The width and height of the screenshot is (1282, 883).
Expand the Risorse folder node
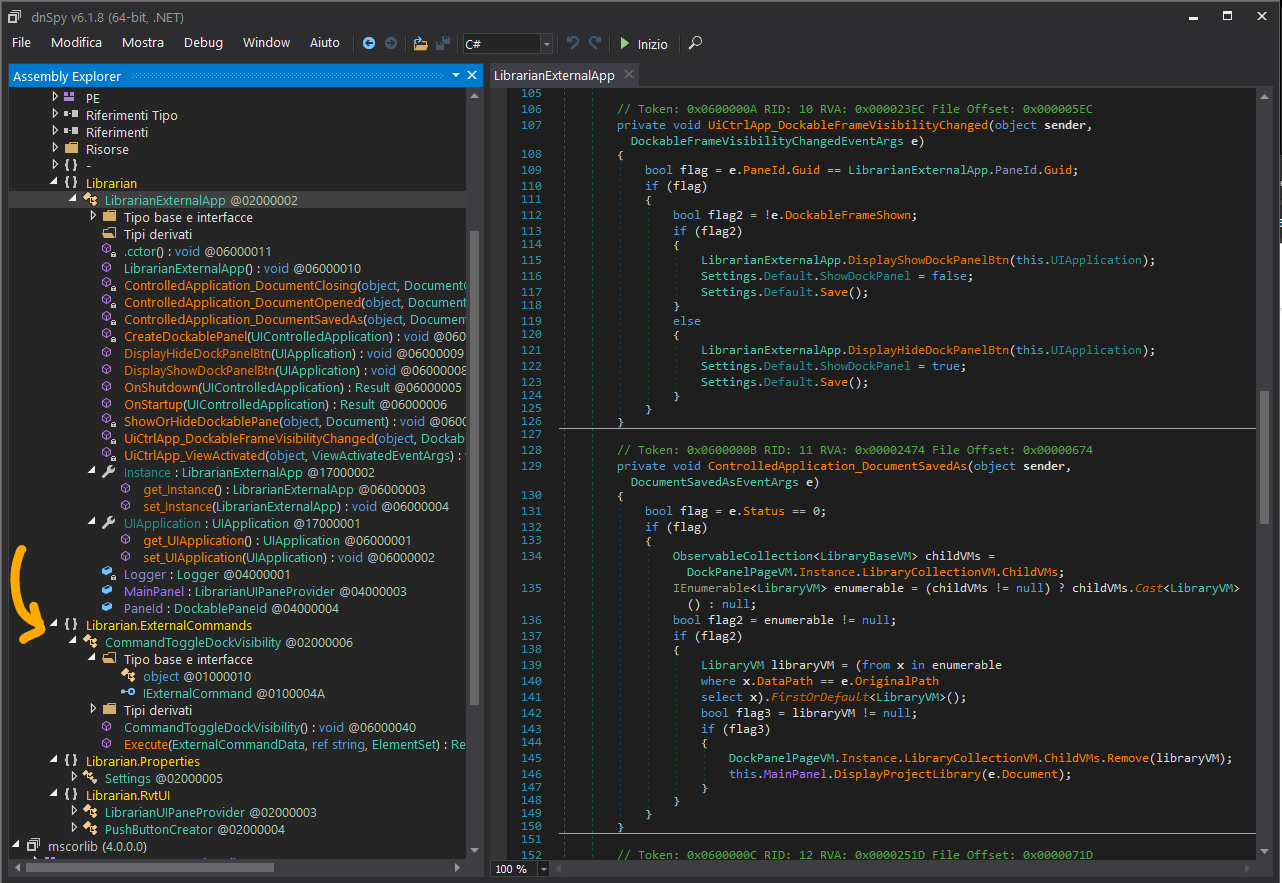(55, 149)
